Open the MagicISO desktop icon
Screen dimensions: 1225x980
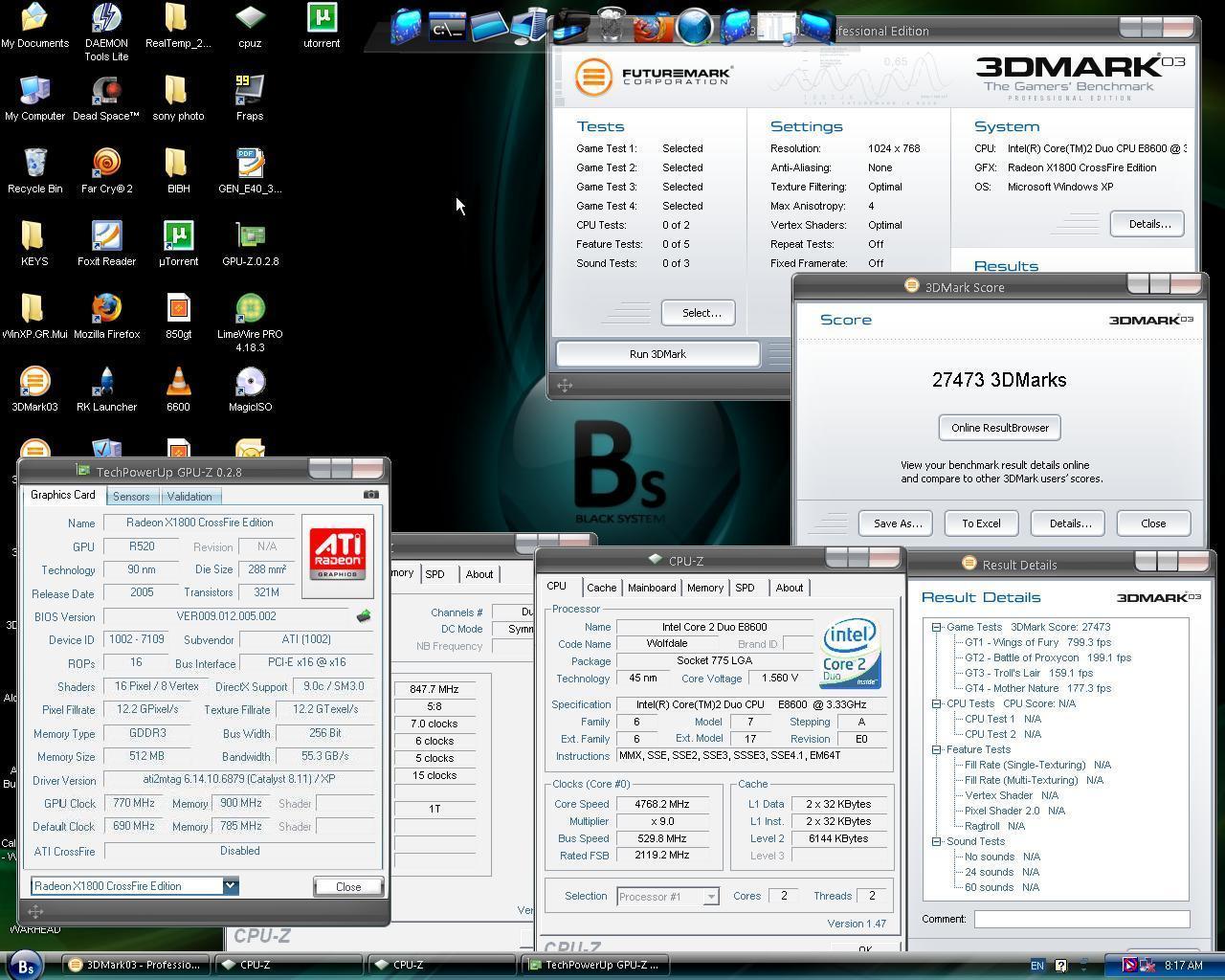click(x=250, y=390)
